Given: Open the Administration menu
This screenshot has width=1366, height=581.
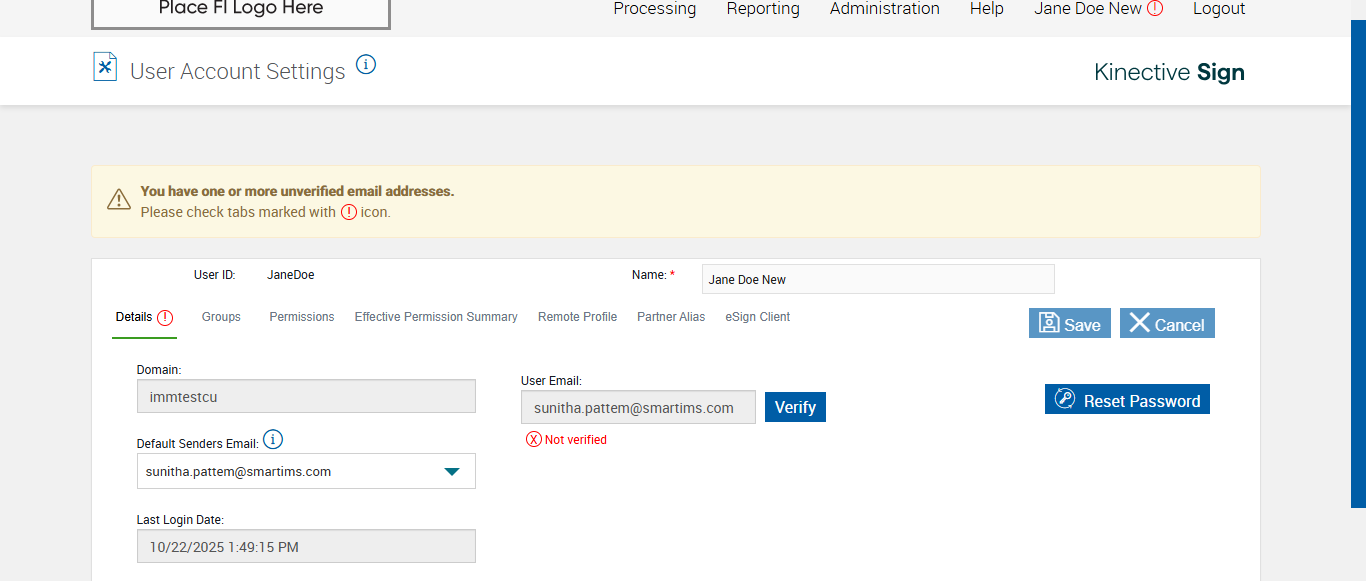Looking at the screenshot, I should tap(884, 9).
